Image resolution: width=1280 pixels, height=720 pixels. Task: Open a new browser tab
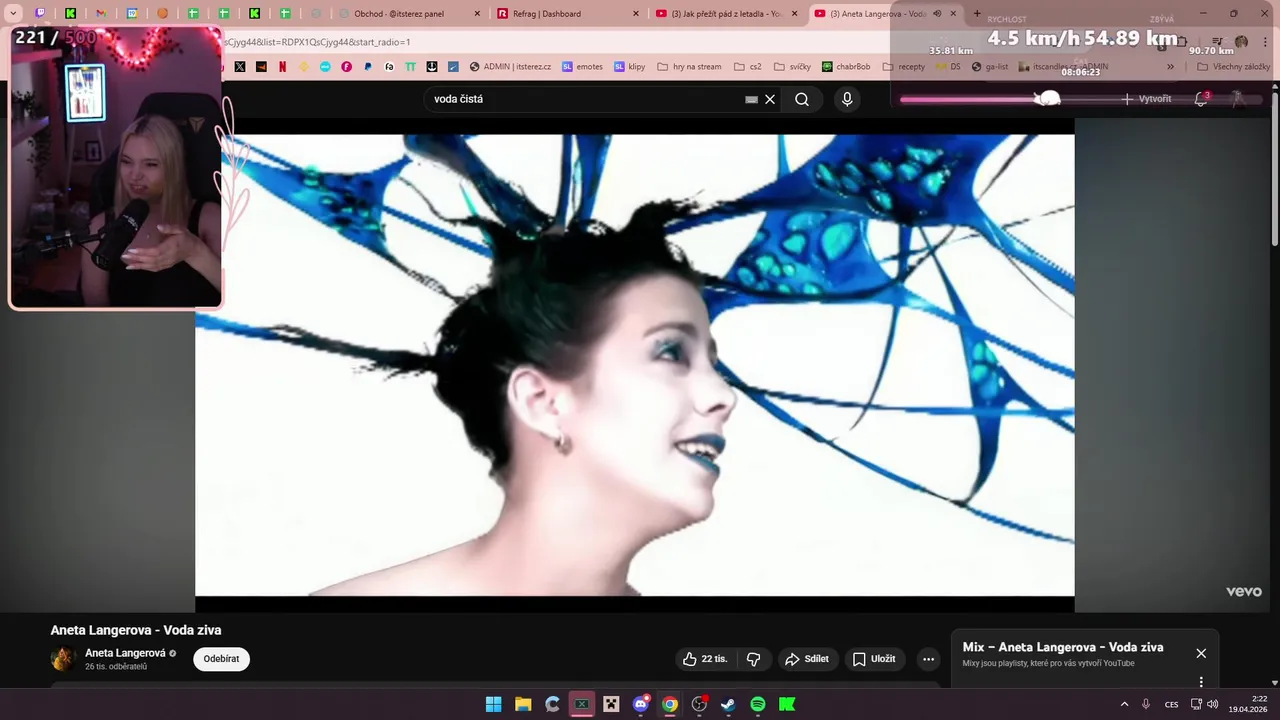coord(977,14)
